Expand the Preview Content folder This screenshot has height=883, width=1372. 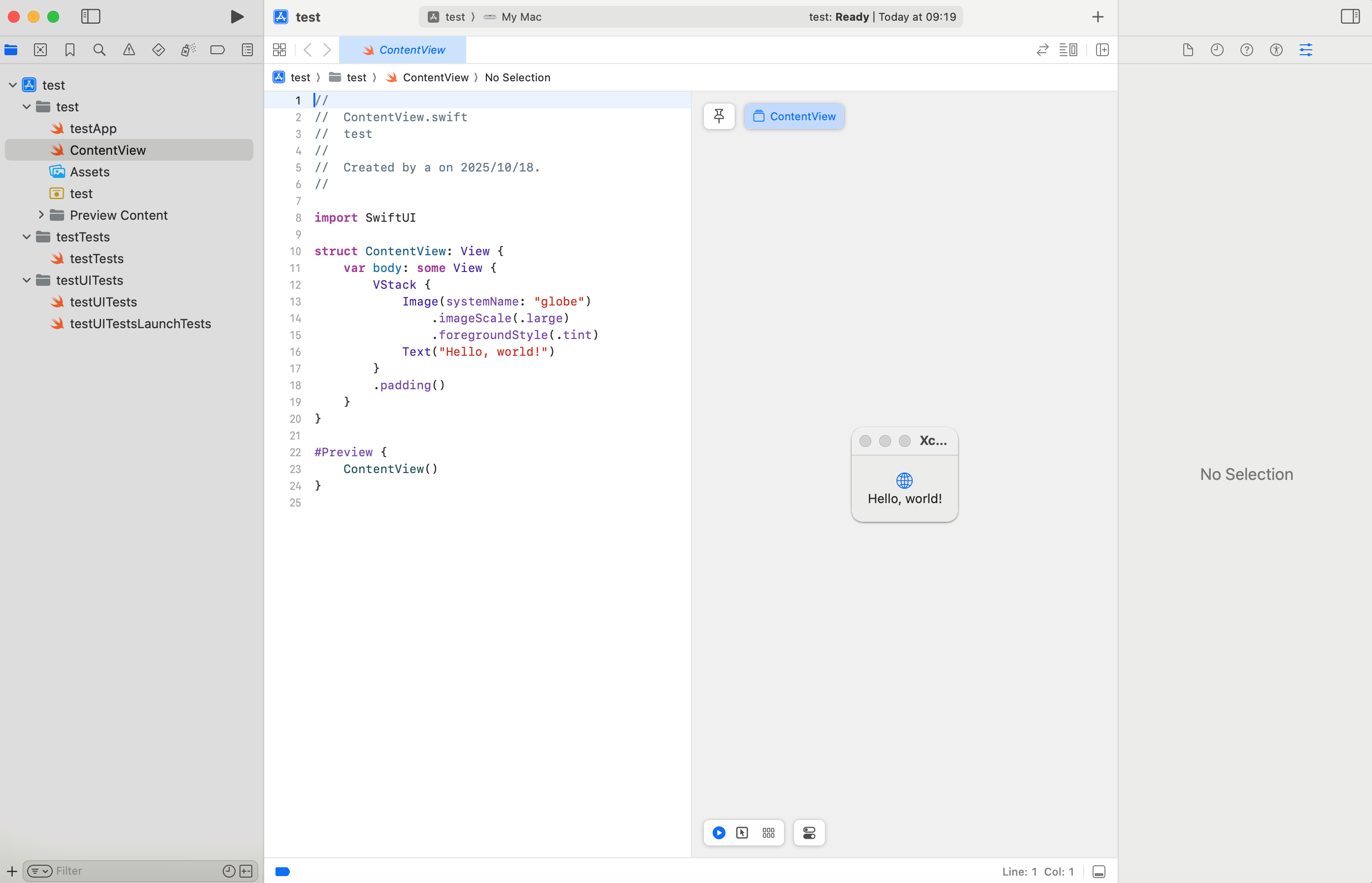tap(41, 215)
